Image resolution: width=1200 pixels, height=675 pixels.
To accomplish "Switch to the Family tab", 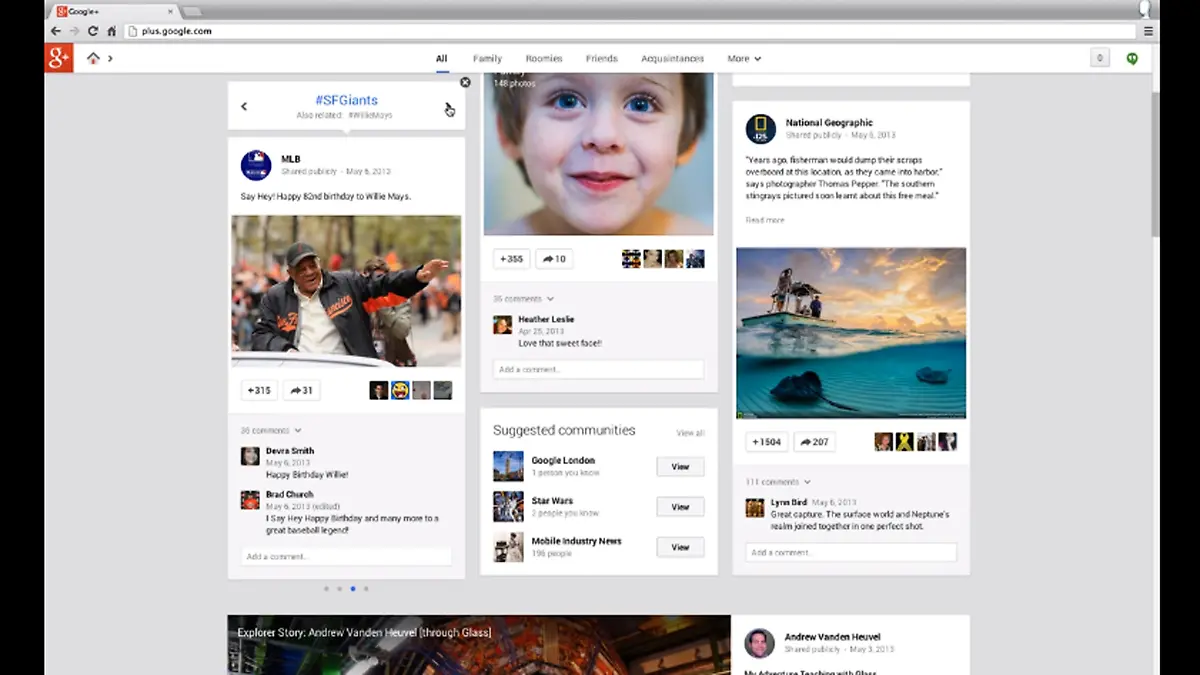I will pyautogui.click(x=487, y=59).
